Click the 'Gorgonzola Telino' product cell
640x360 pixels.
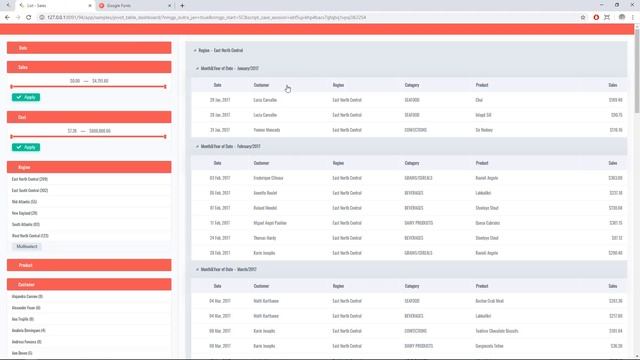[489, 346]
